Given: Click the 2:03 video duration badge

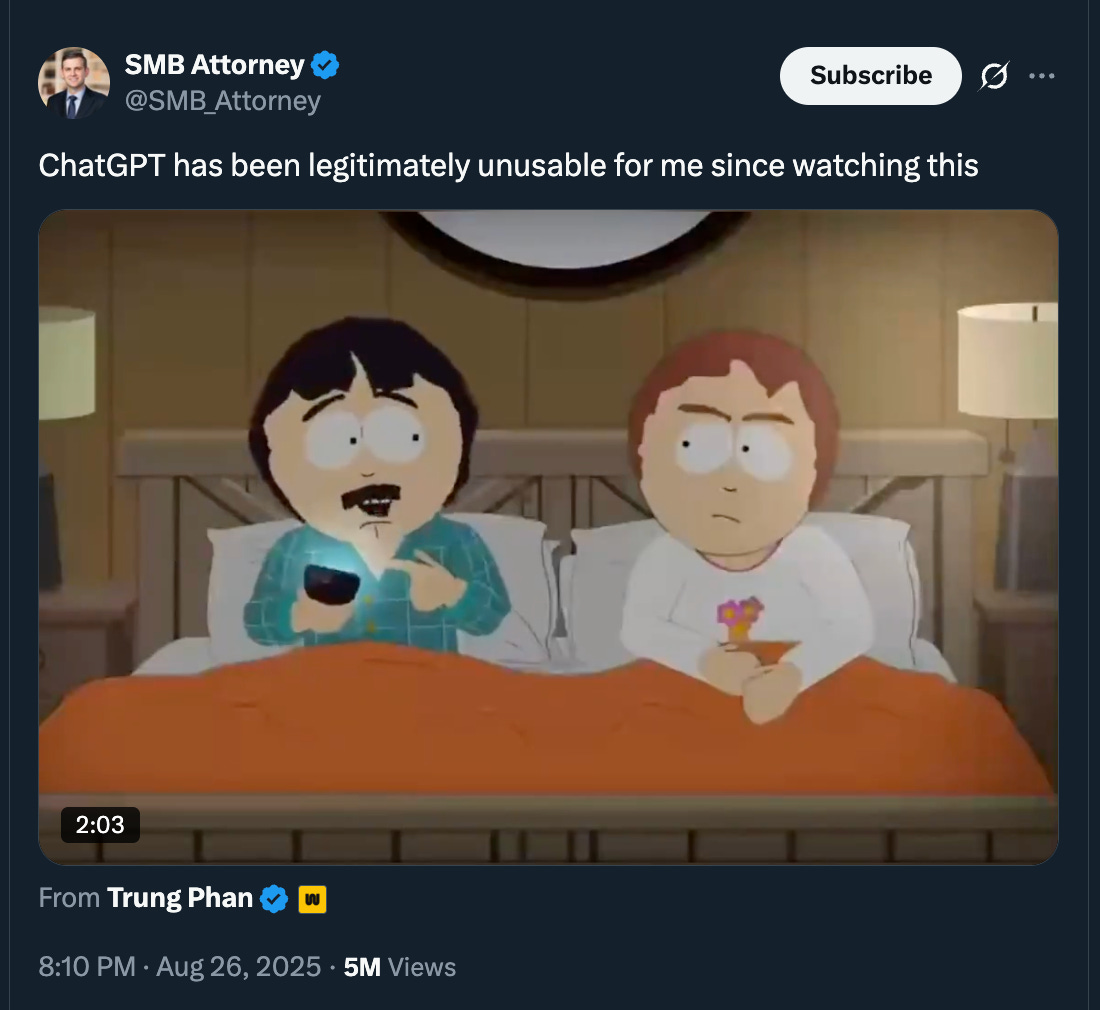Looking at the screenshot, I should (x=100, y=825).
